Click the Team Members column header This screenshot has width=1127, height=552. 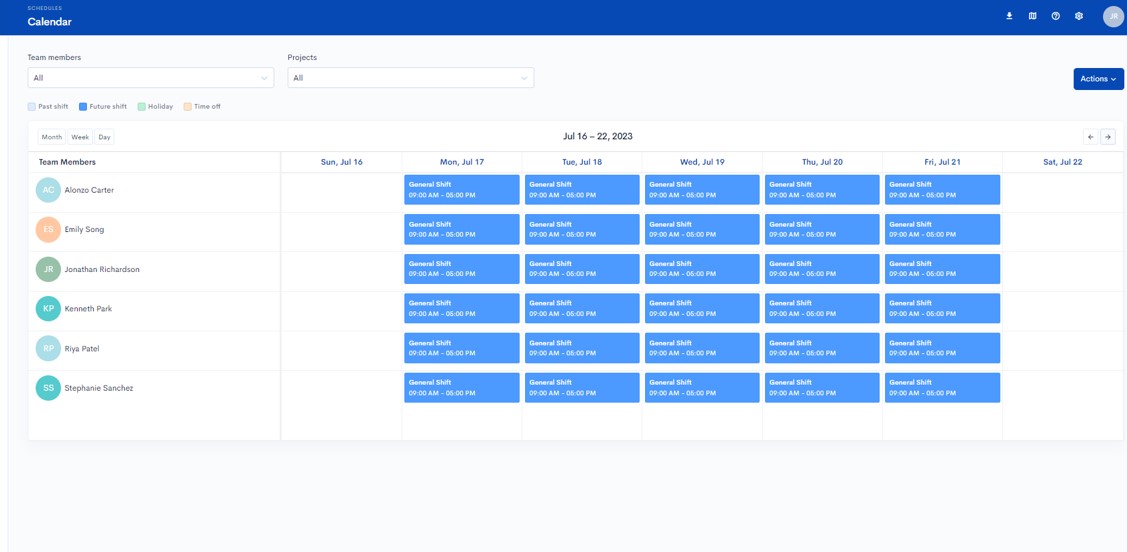pyautogui.click(x=68, y=162)
